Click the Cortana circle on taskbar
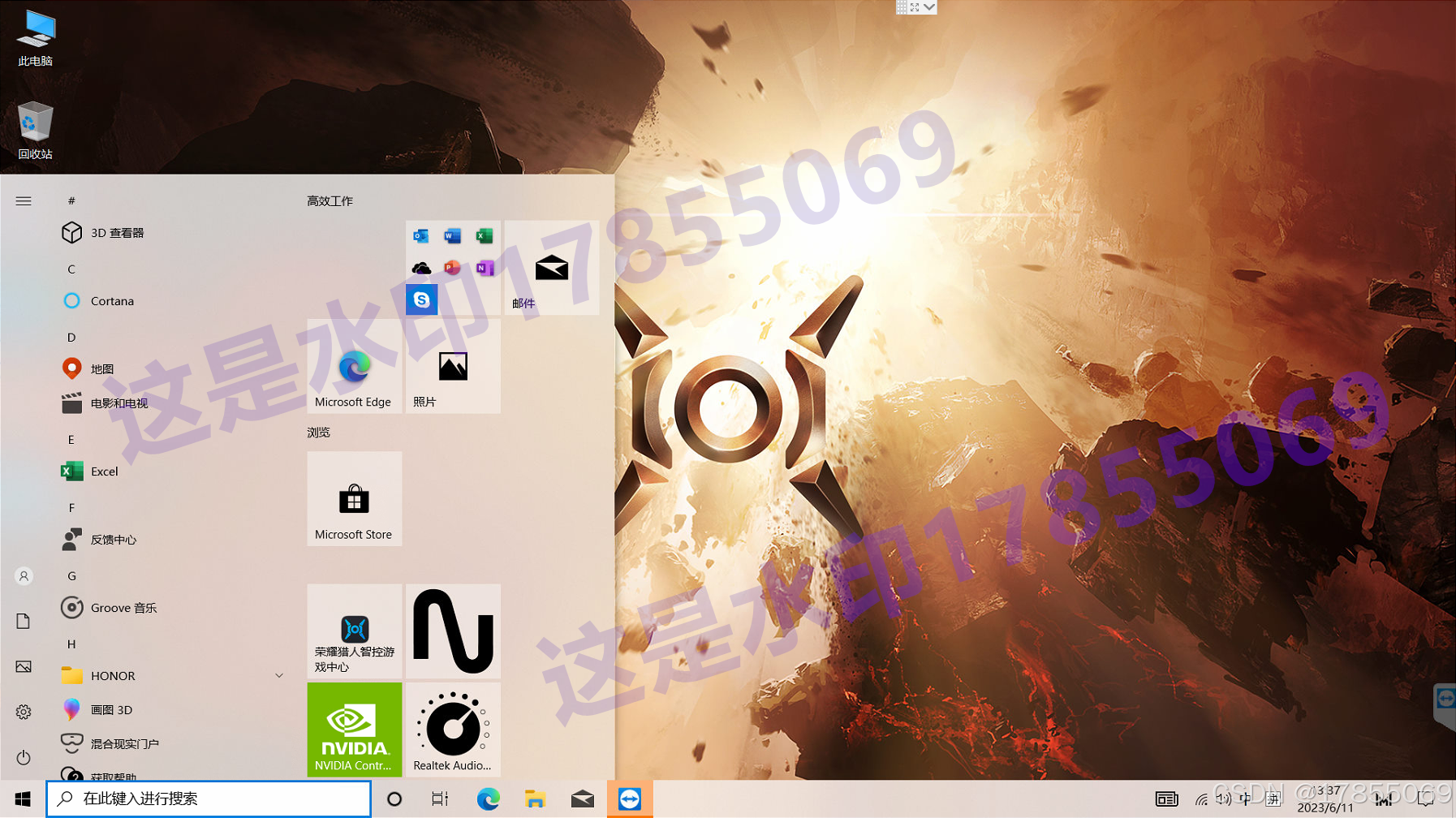1456x818 pixels. (394, 799)
